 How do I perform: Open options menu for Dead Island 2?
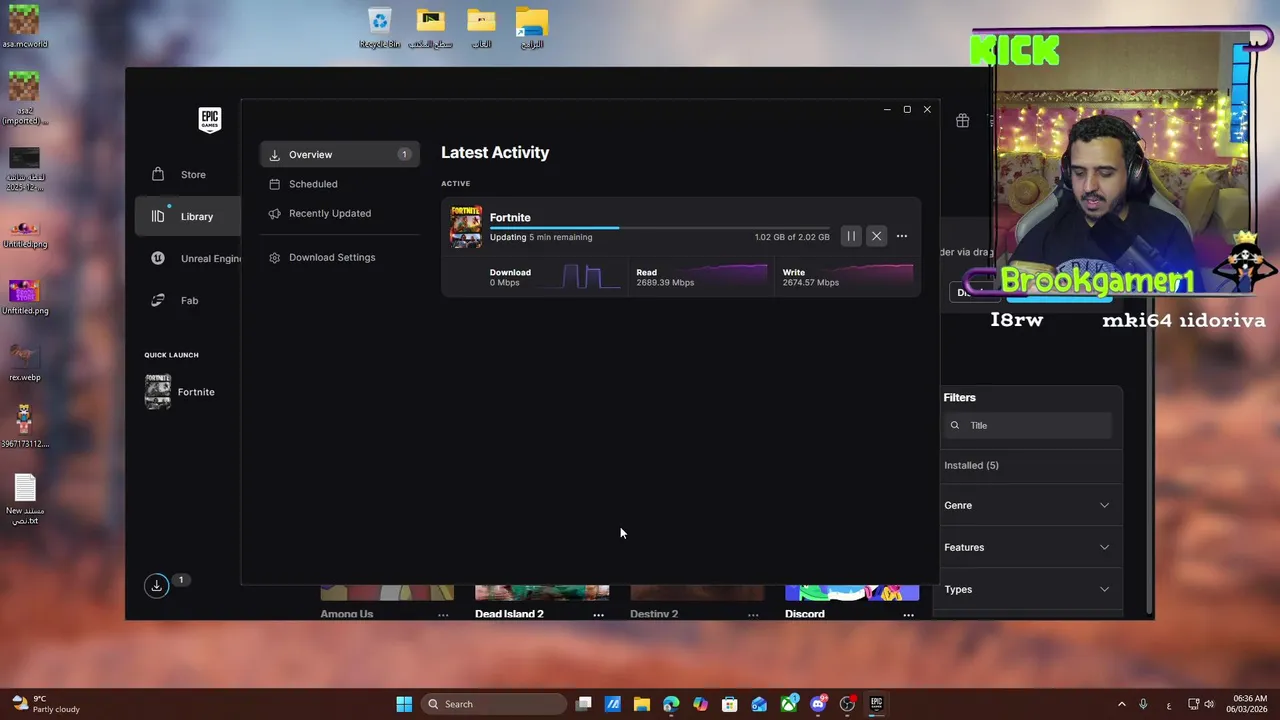click(x=598, y=615)
